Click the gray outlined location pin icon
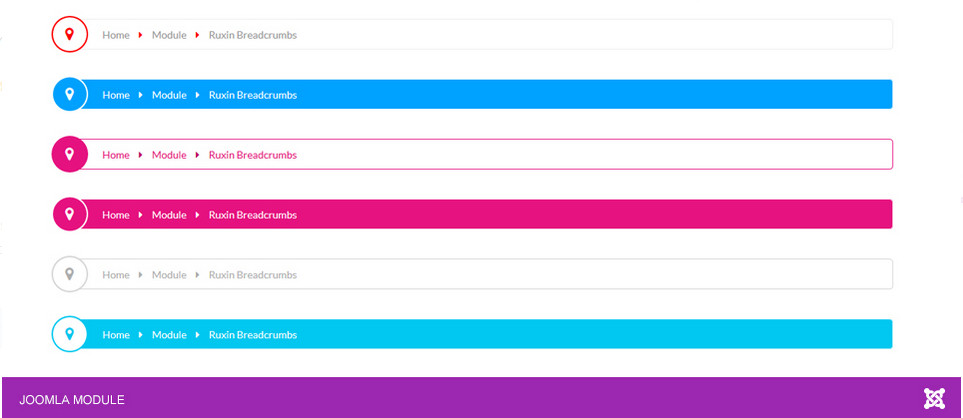This screenshot has width=963, height=418. point(69,274)
